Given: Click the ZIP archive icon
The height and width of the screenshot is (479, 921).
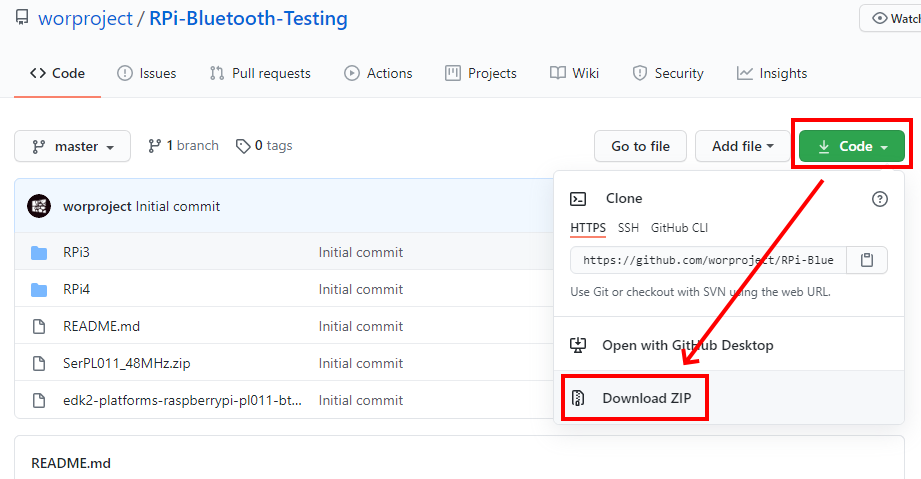Looking at the screenshot, I should [x=578, y=398].
